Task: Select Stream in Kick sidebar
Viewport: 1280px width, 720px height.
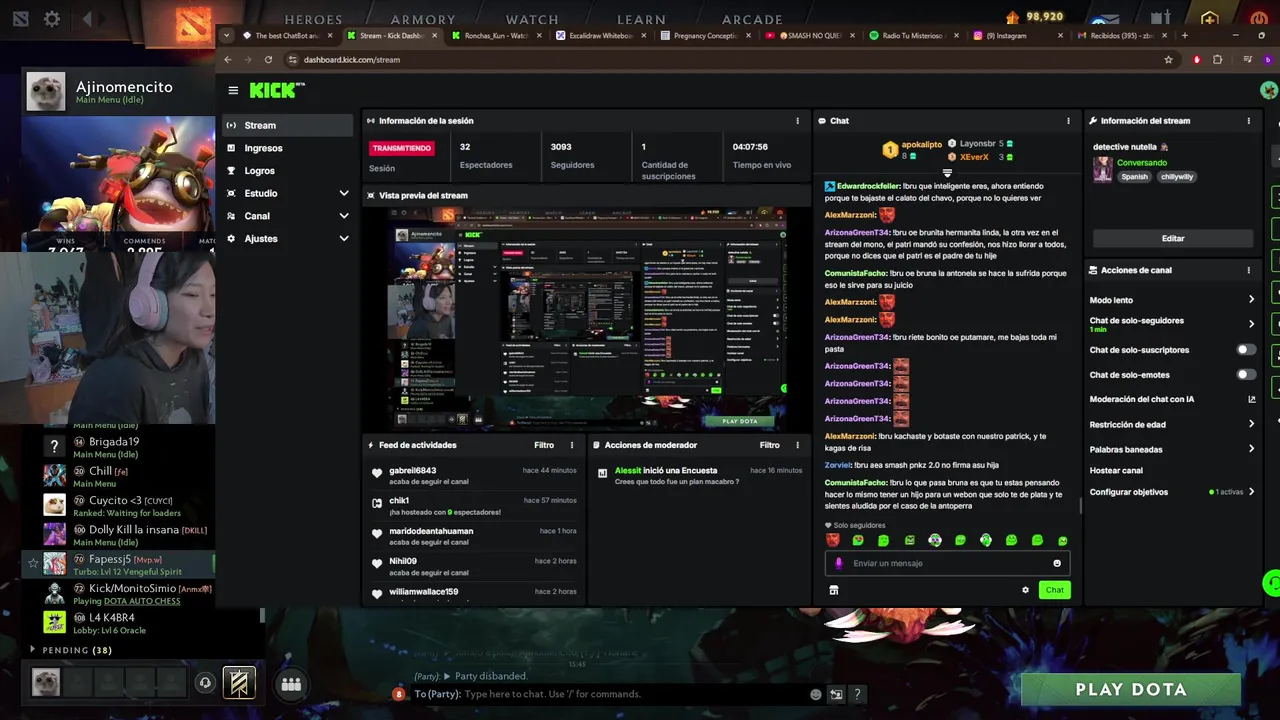Action: pyautogui.click(x=287, y=125)
